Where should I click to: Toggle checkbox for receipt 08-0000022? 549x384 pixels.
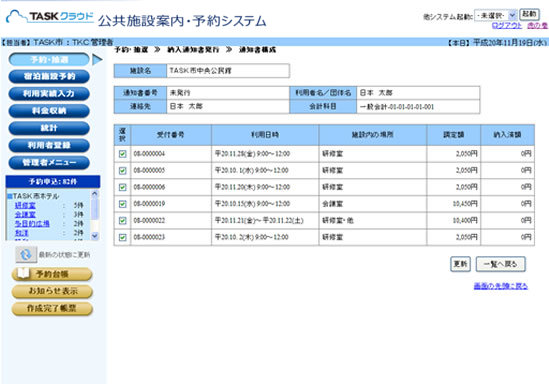click(122, 221)
